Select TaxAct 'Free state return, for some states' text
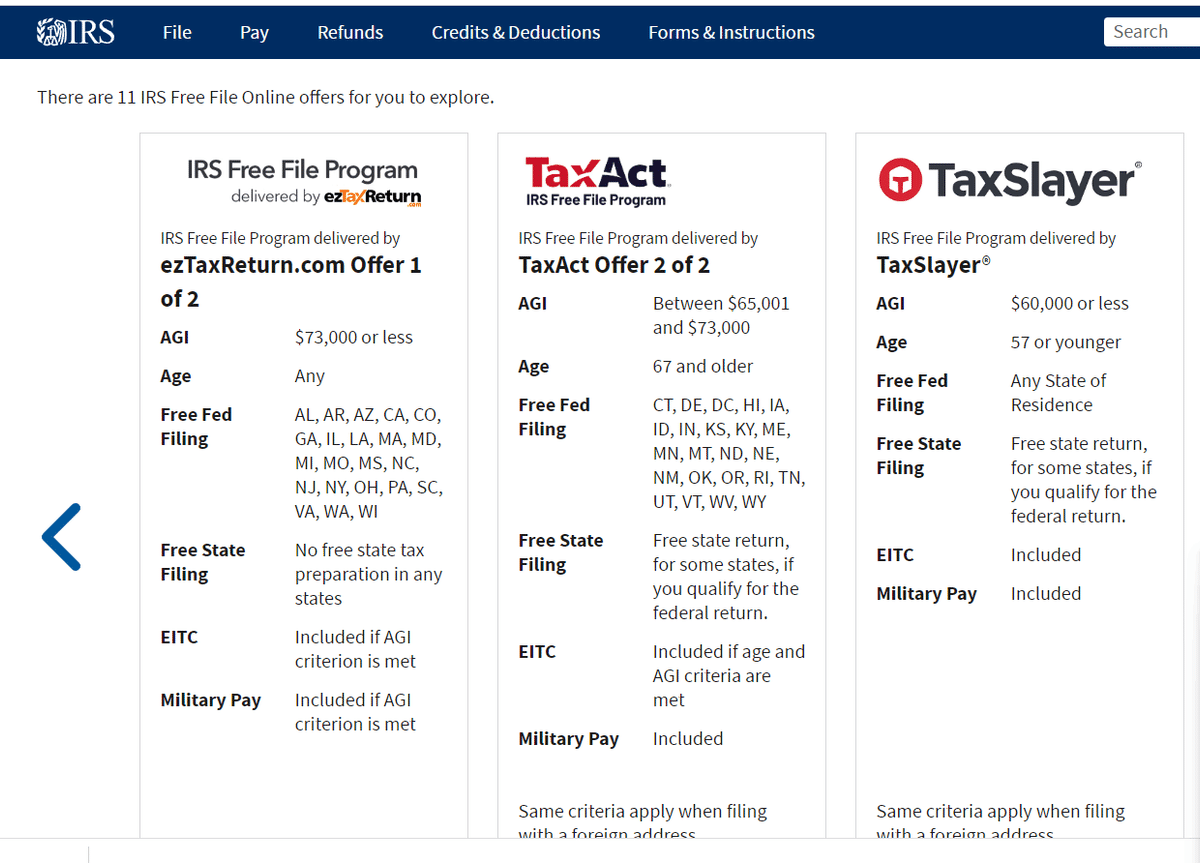The image size is (1200, 863). pyautogui.click(x=726, y=577)
